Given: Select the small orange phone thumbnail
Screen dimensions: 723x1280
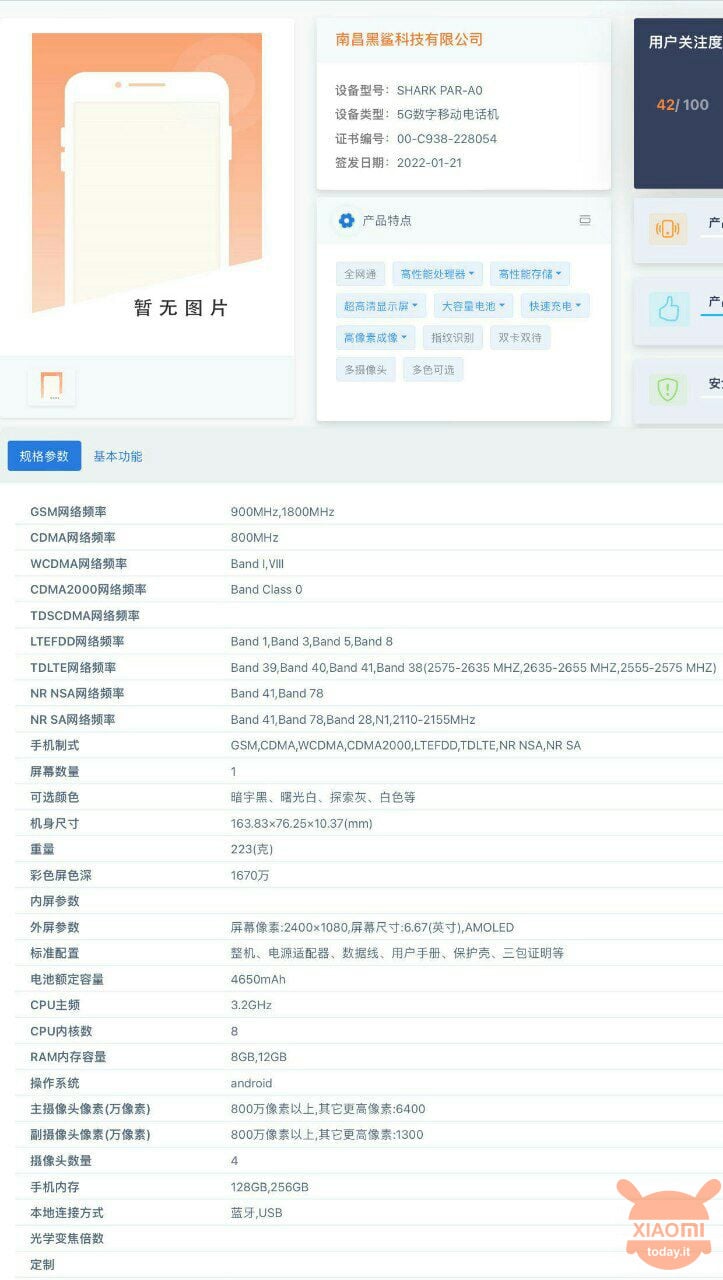Looking at the screenshot, I should [x=51, y=387].
